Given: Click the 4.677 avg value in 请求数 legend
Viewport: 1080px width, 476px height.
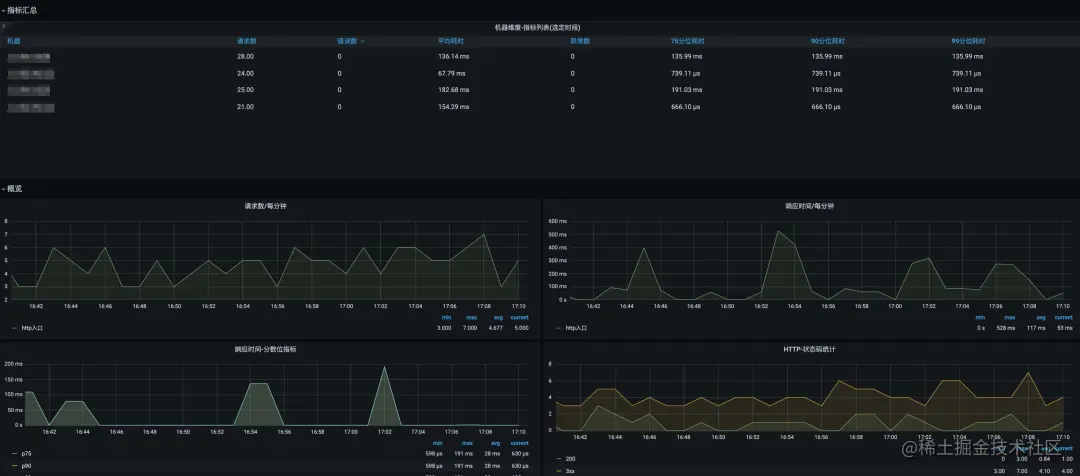Looking at the screenshot, I should [496, 329].
